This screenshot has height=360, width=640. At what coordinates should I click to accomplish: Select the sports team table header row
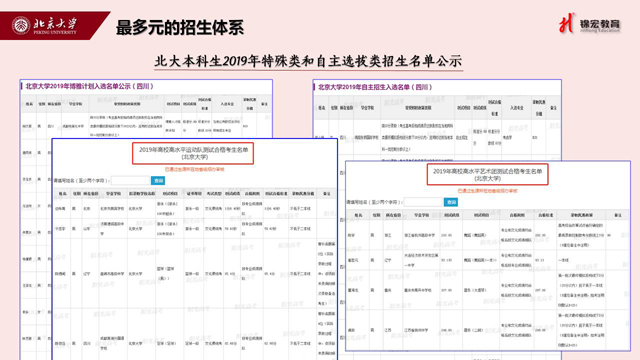[x=195, y=193]
